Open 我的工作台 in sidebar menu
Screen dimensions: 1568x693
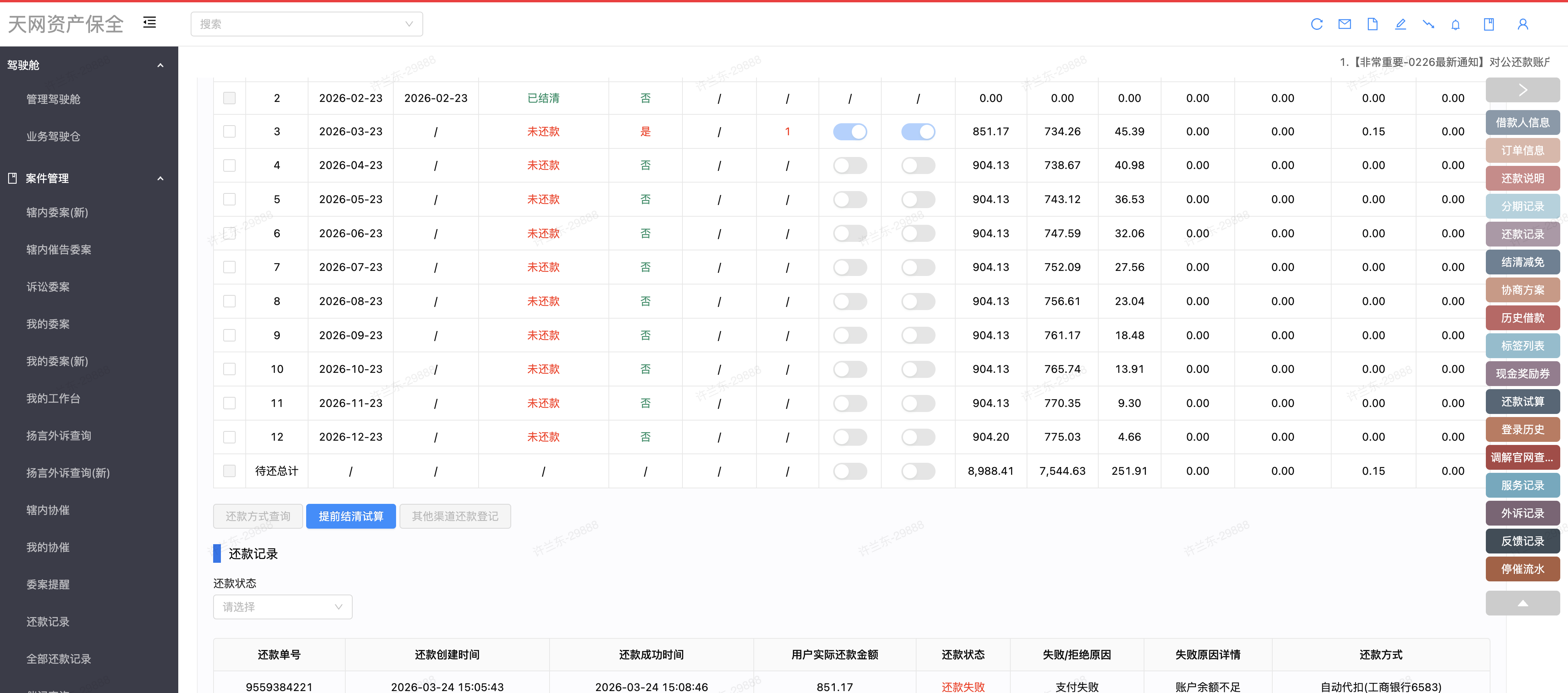point(53,398)
